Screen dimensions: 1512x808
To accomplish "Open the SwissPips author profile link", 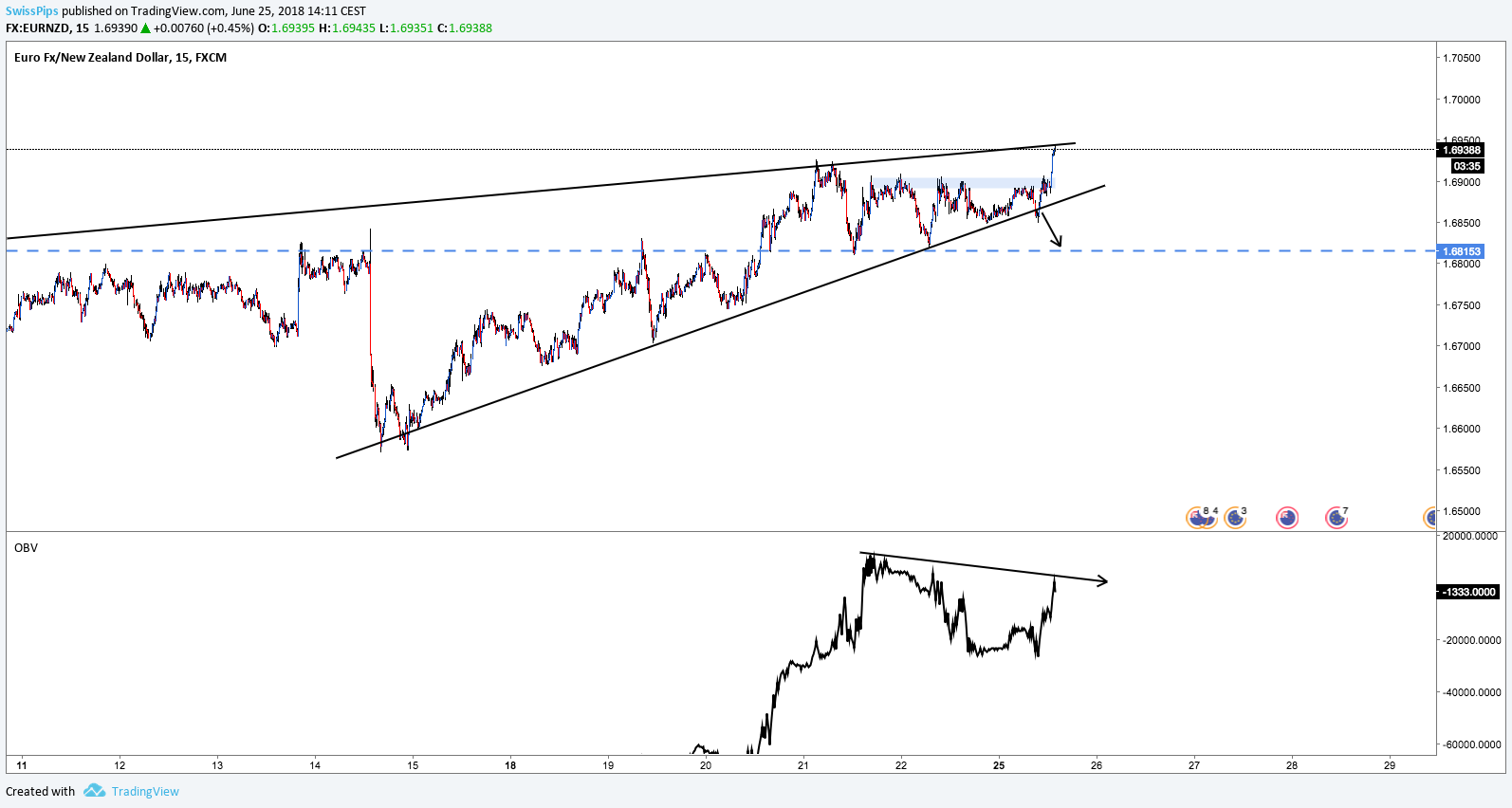I will click(x=32, y=11).
